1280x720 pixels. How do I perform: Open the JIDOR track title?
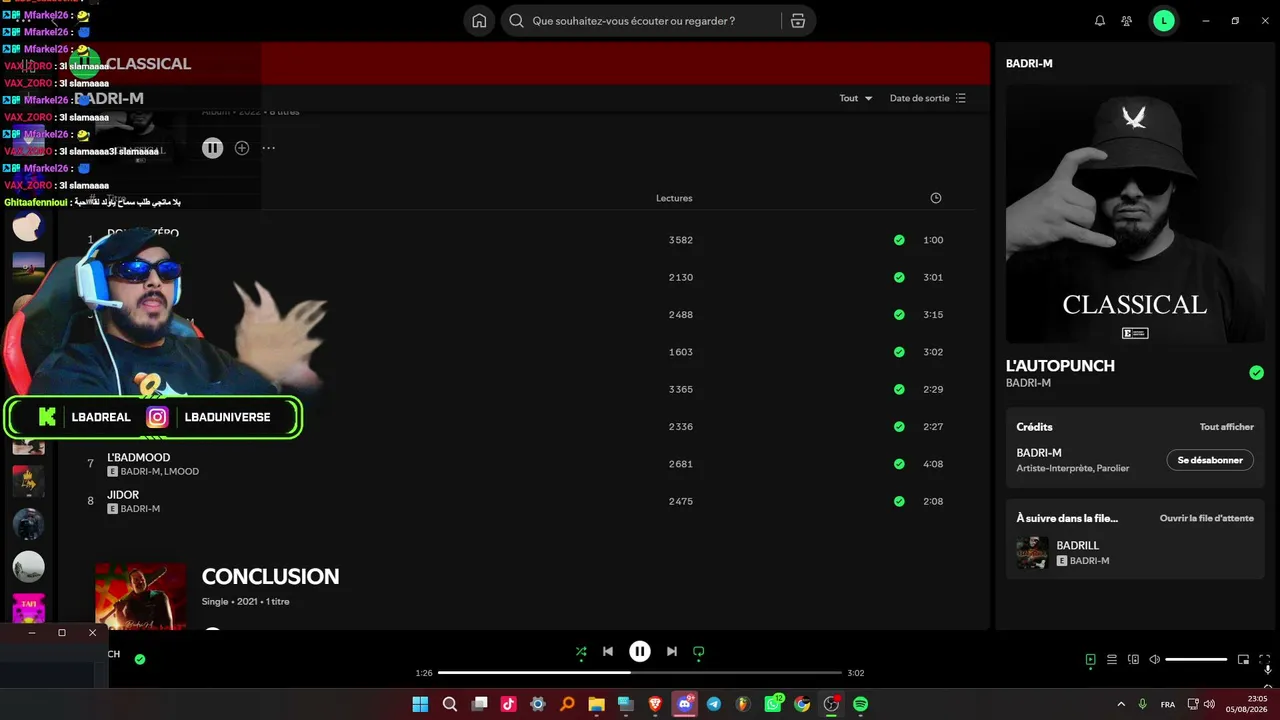(x=123, y=495)
